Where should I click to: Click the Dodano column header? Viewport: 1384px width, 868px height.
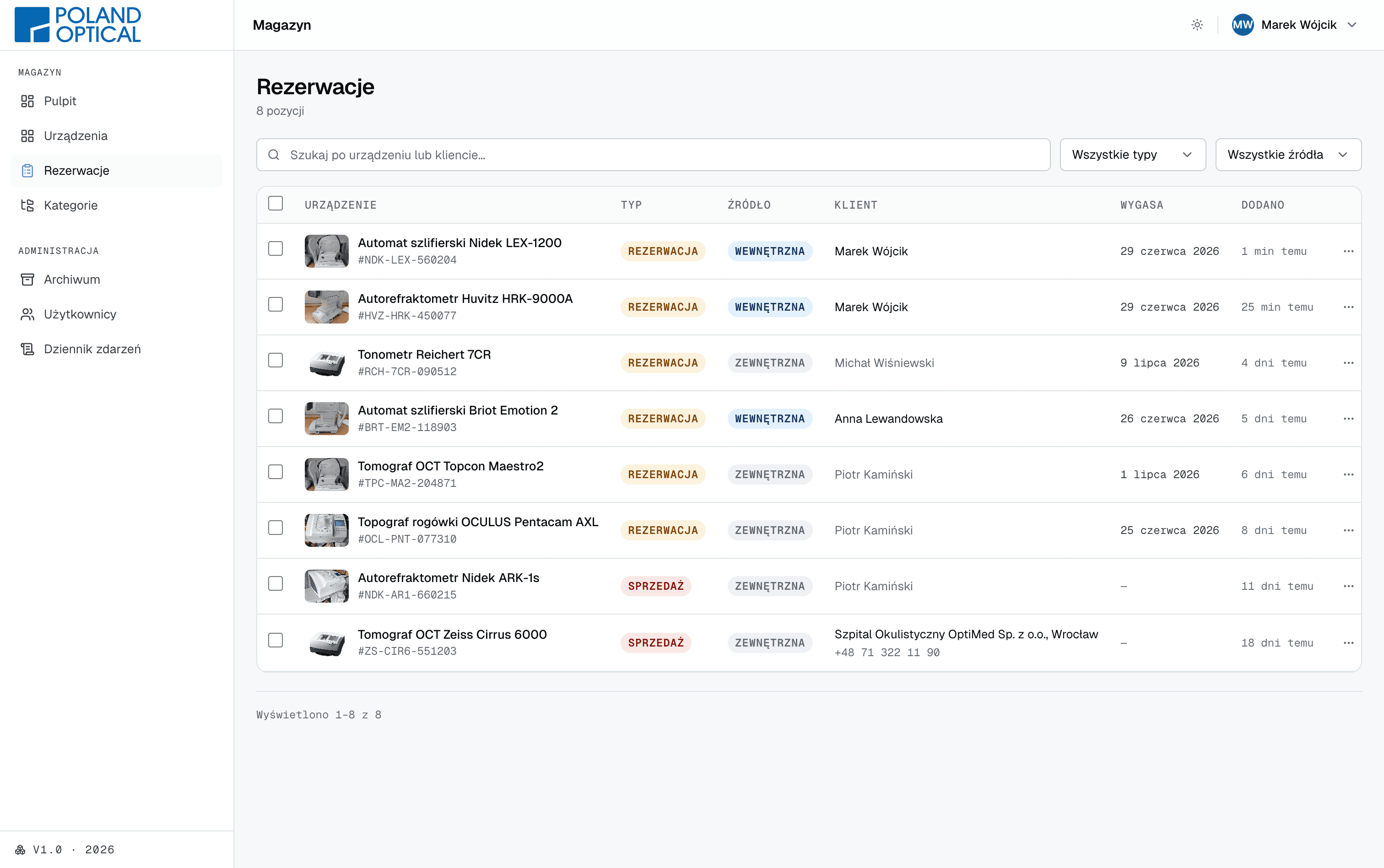(x=1262, y=205)
